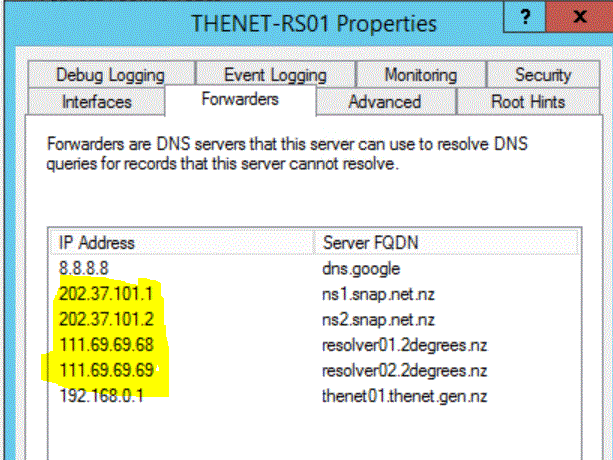Select the 8.8.8.8 forwarder row
Image resolution: width=613 pixels, height=460 pixels.
tap(314, 268)
